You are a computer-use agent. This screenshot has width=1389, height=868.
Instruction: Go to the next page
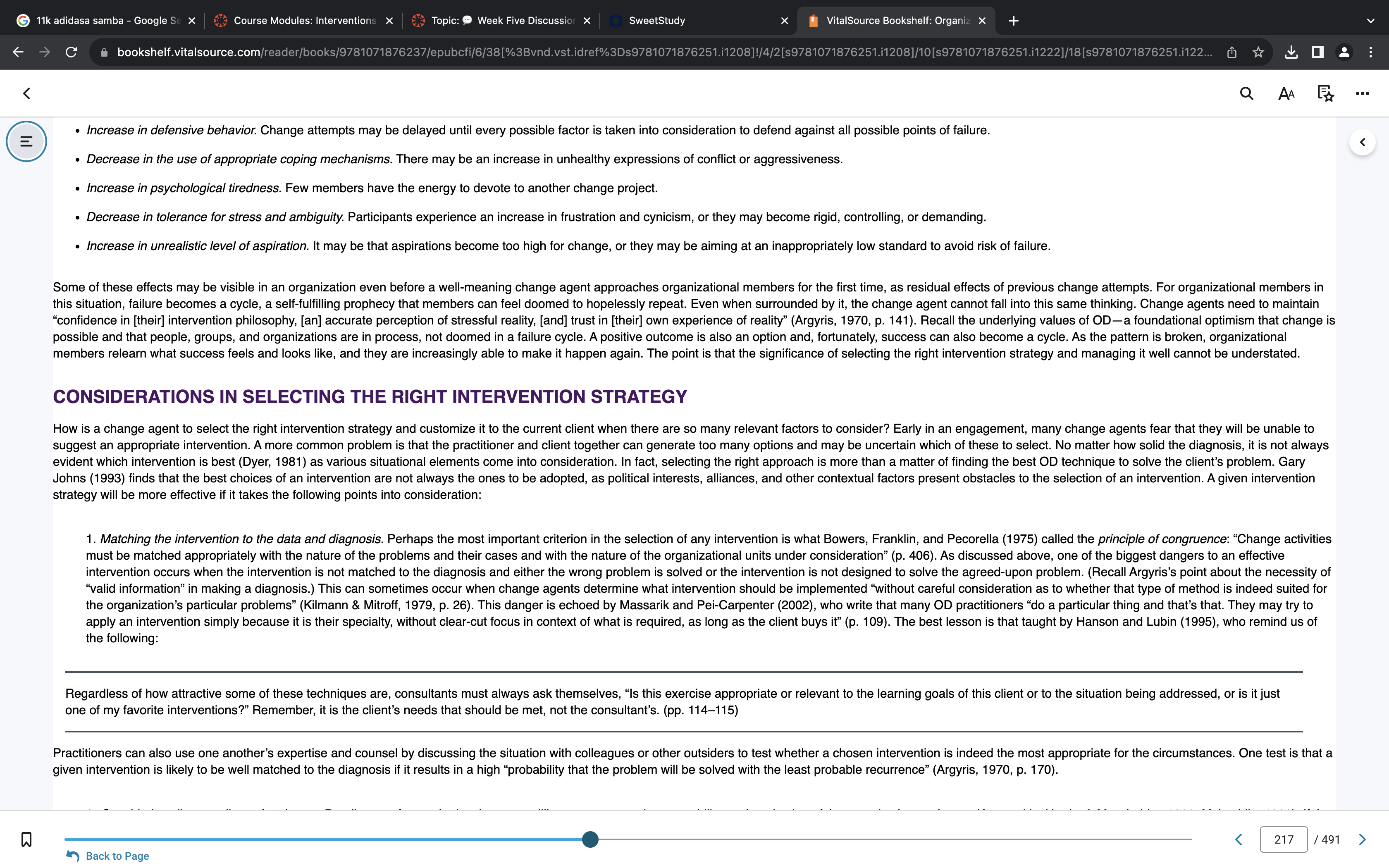pos(1362,840)
